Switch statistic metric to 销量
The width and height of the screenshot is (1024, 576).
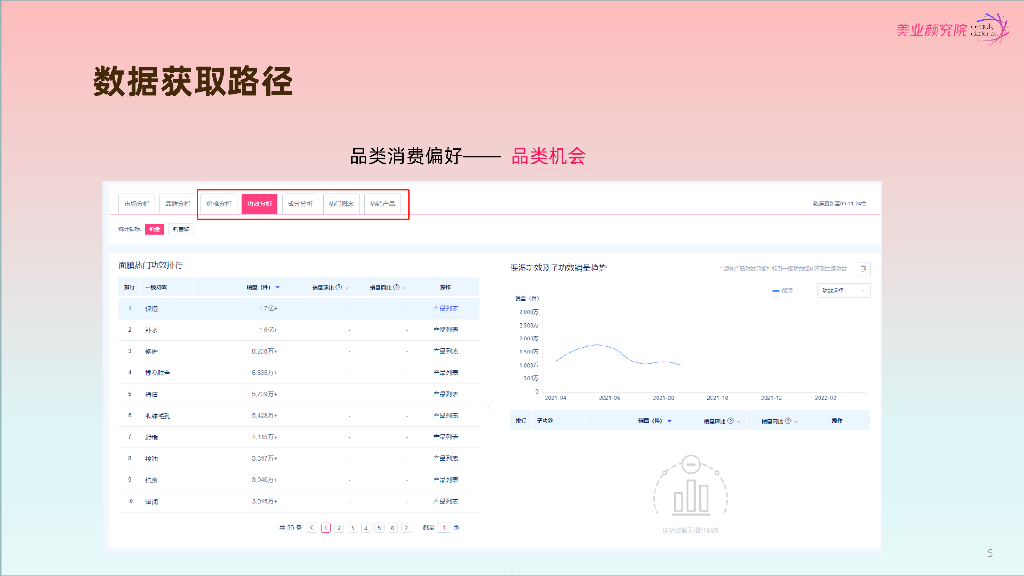[x=154, y=229]
